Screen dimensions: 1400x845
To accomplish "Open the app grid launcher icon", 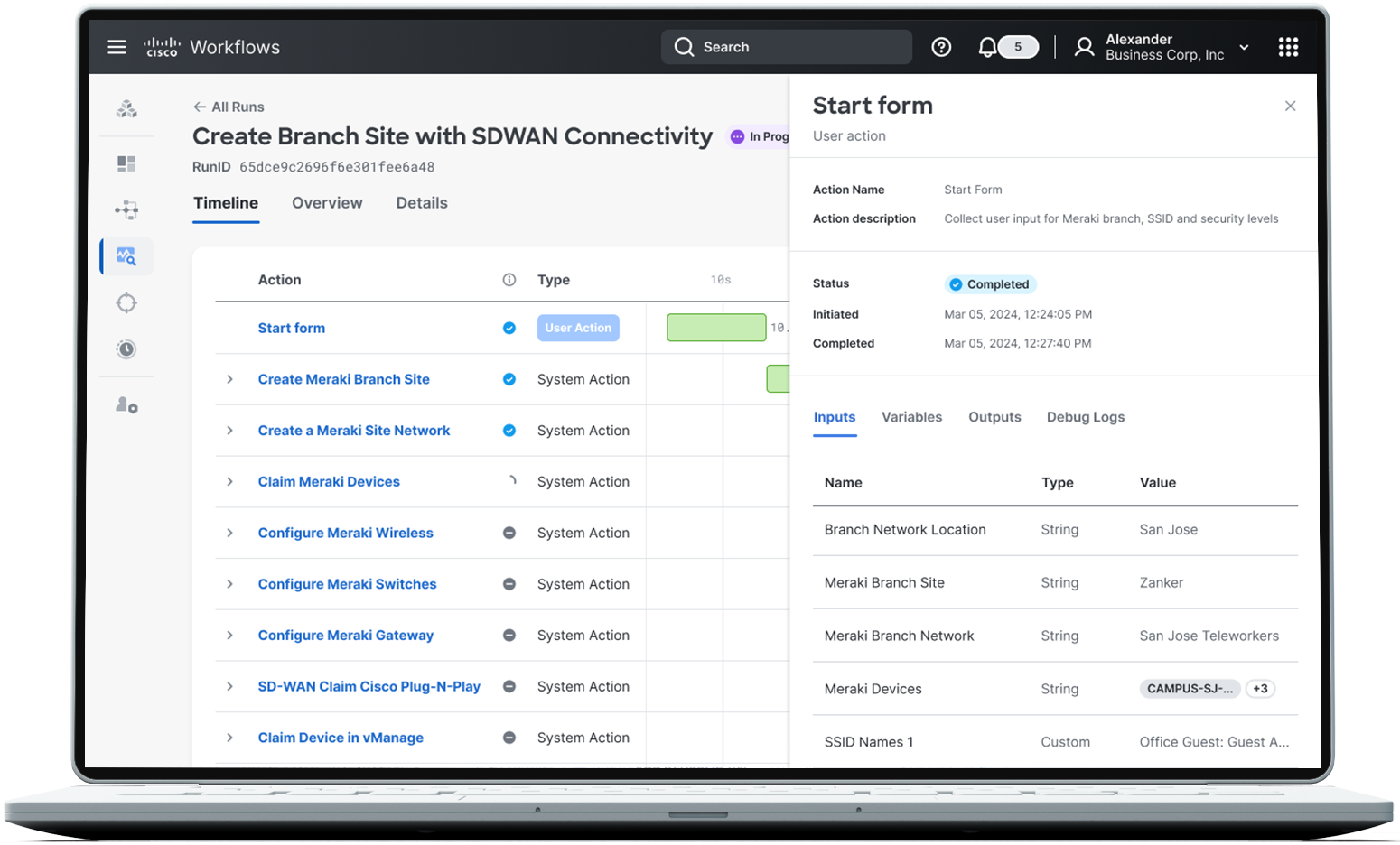I will (x=1288, y=46).
